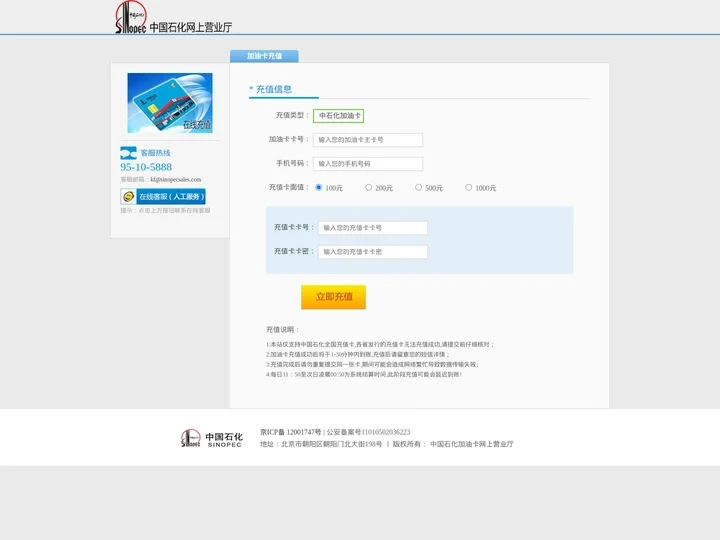
Task: Select the 1000元 face value option
Action: click(468, 187)
